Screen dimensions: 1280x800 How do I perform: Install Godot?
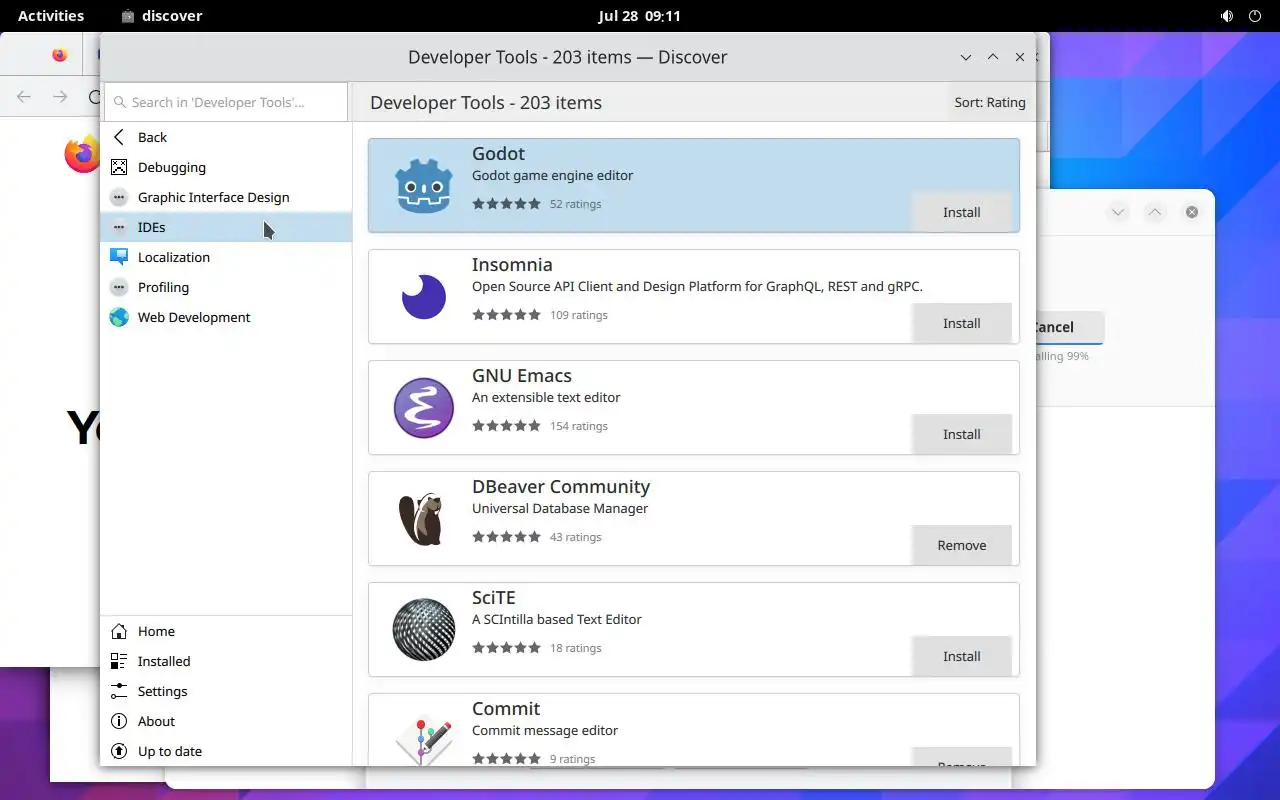962,212
